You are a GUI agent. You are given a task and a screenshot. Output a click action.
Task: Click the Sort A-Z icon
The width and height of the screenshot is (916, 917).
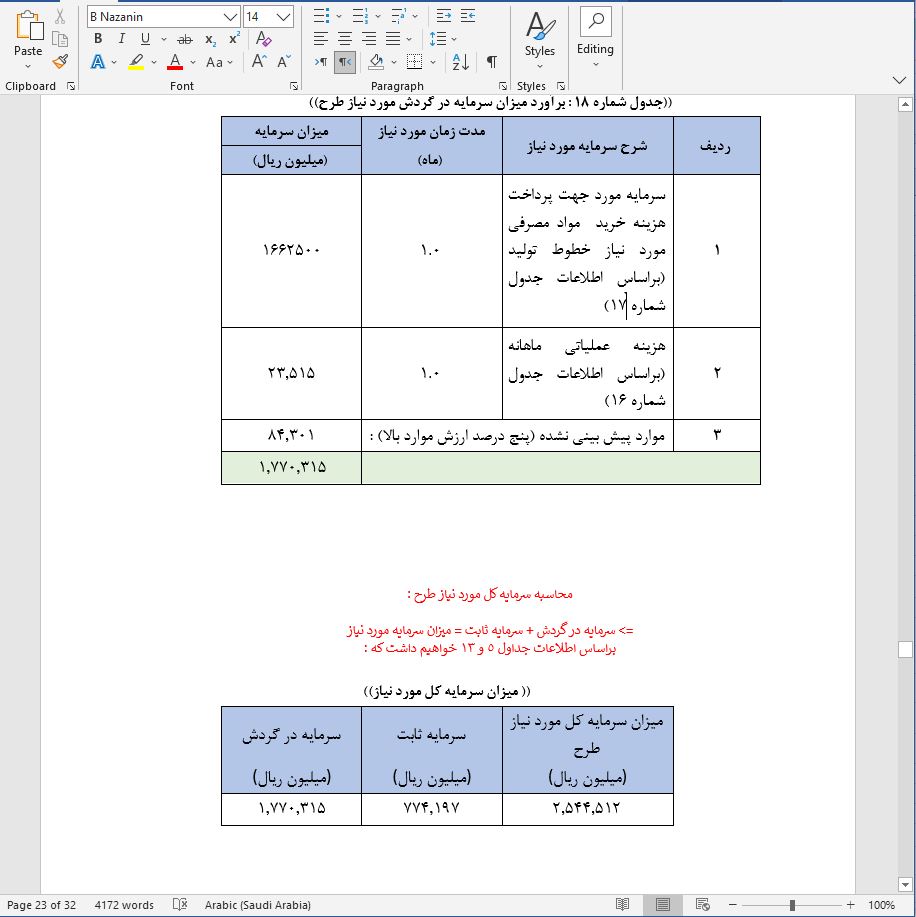pyautogui.click(x=461, y=62)
